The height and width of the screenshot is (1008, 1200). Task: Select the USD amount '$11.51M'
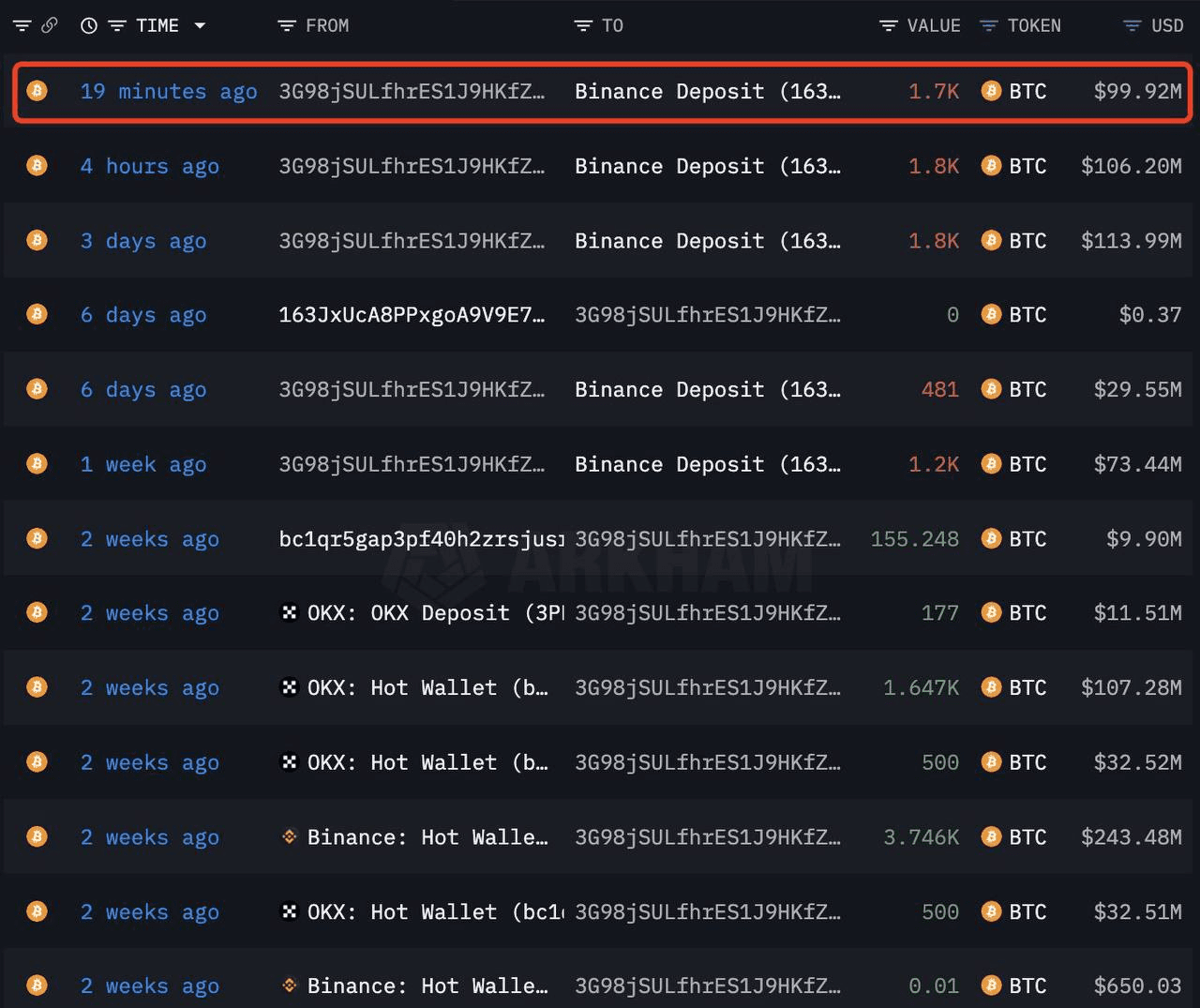point(1138,613)
